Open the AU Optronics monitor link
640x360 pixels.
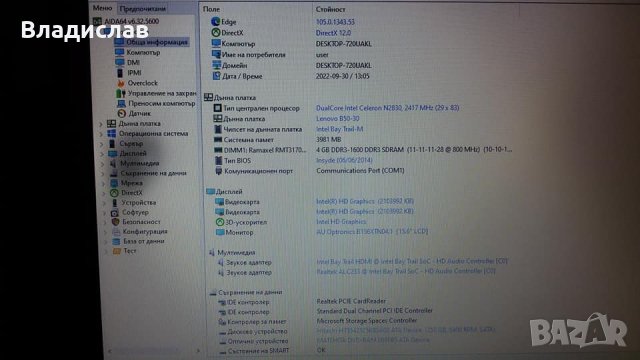coord(372,231)
